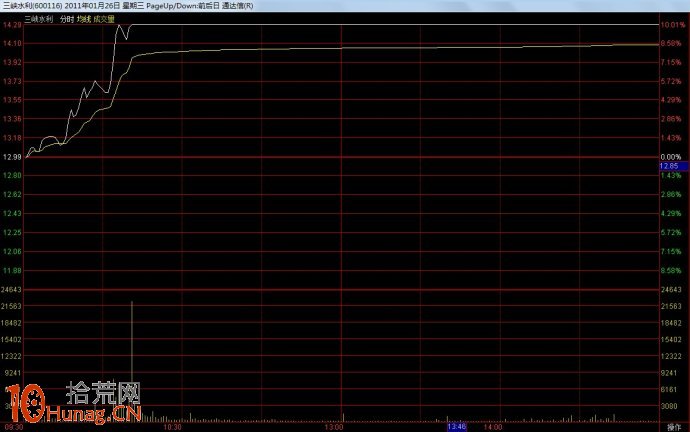
Task: Click the 14:00 time label
Action: tap(492, 427)
